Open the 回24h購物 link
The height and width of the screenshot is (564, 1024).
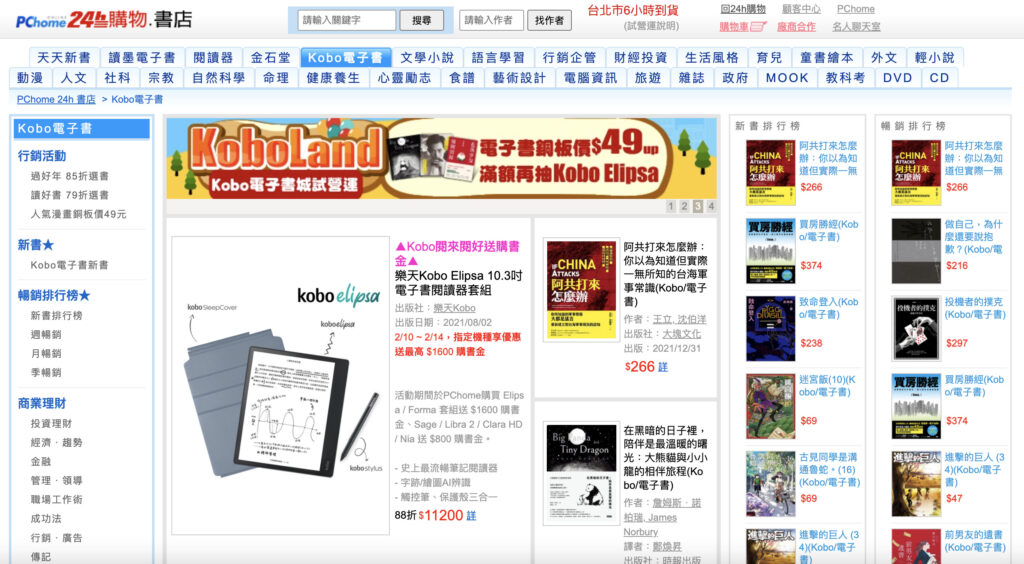click(743, 9)
